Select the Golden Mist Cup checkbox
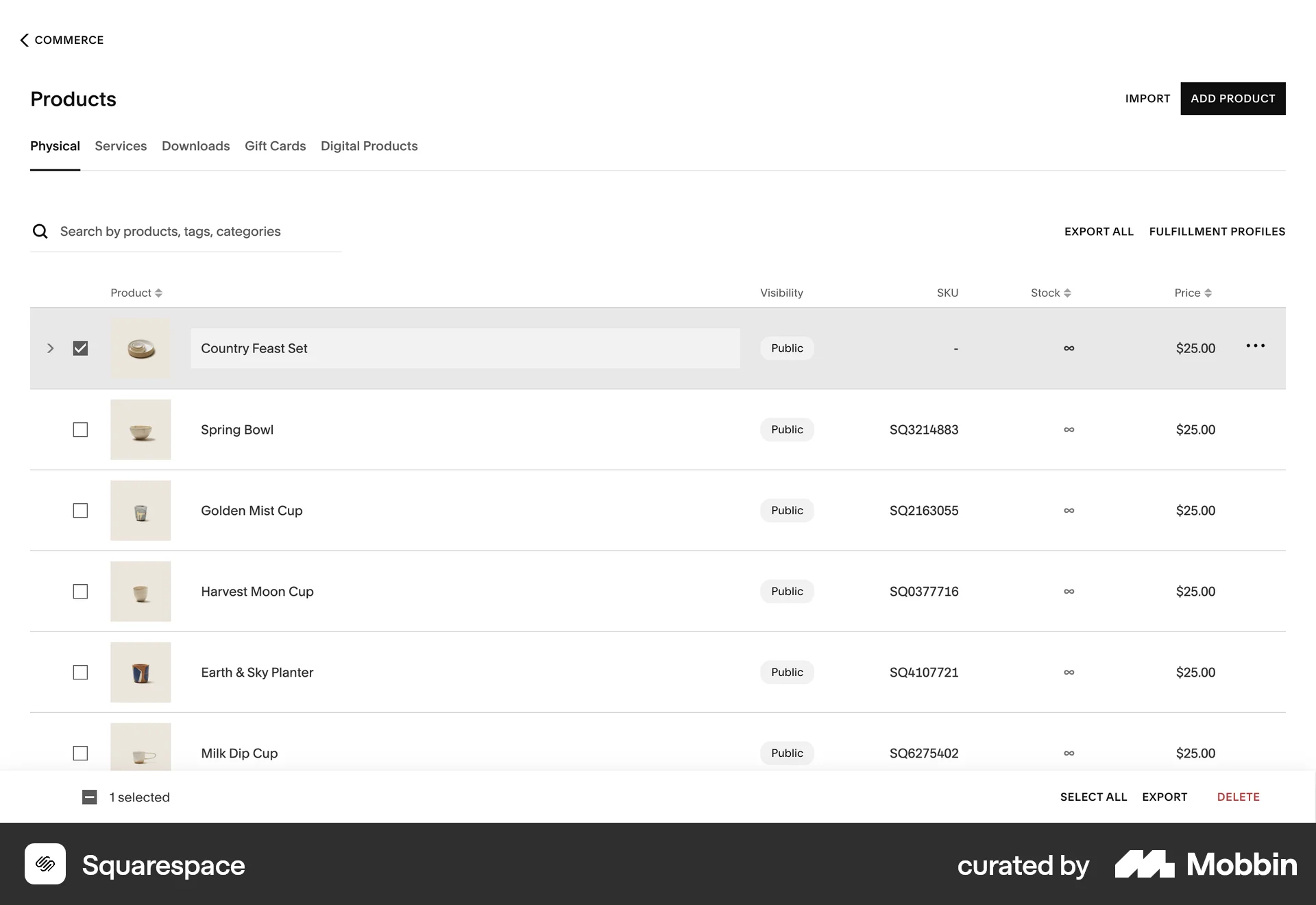This screenshot has width=1316, height=905. (80, 511)
